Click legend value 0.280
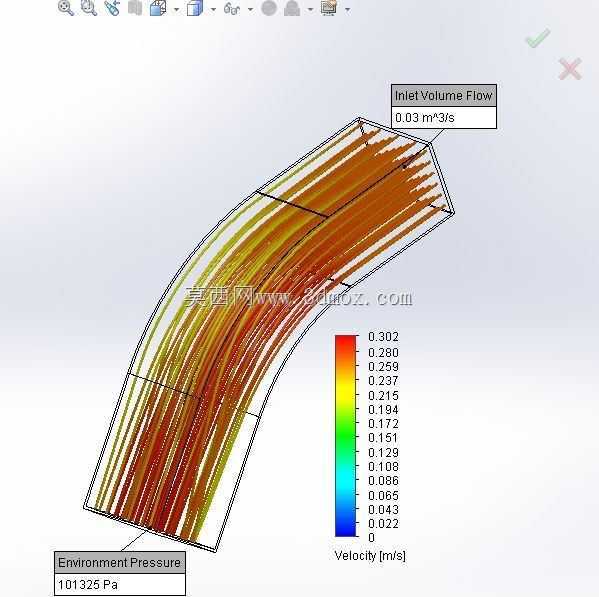The width and height of the screenshot is (599, 597). [x=383, y=352]
